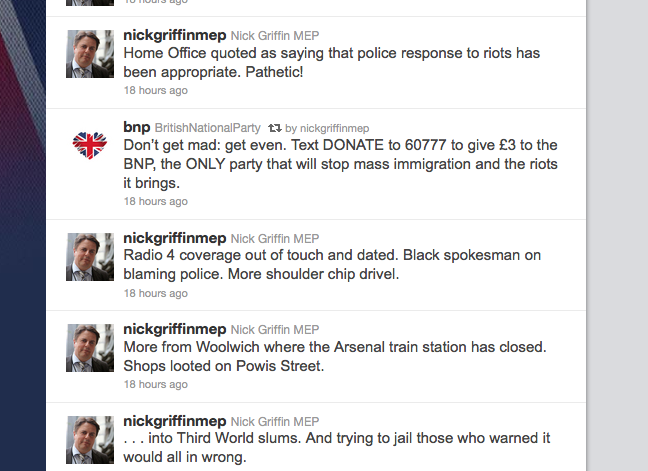Click 'by nickgriffinmep' retweet attribution
Image resolution: width=648 pixels, height=471 pixels.
[327, 129]
